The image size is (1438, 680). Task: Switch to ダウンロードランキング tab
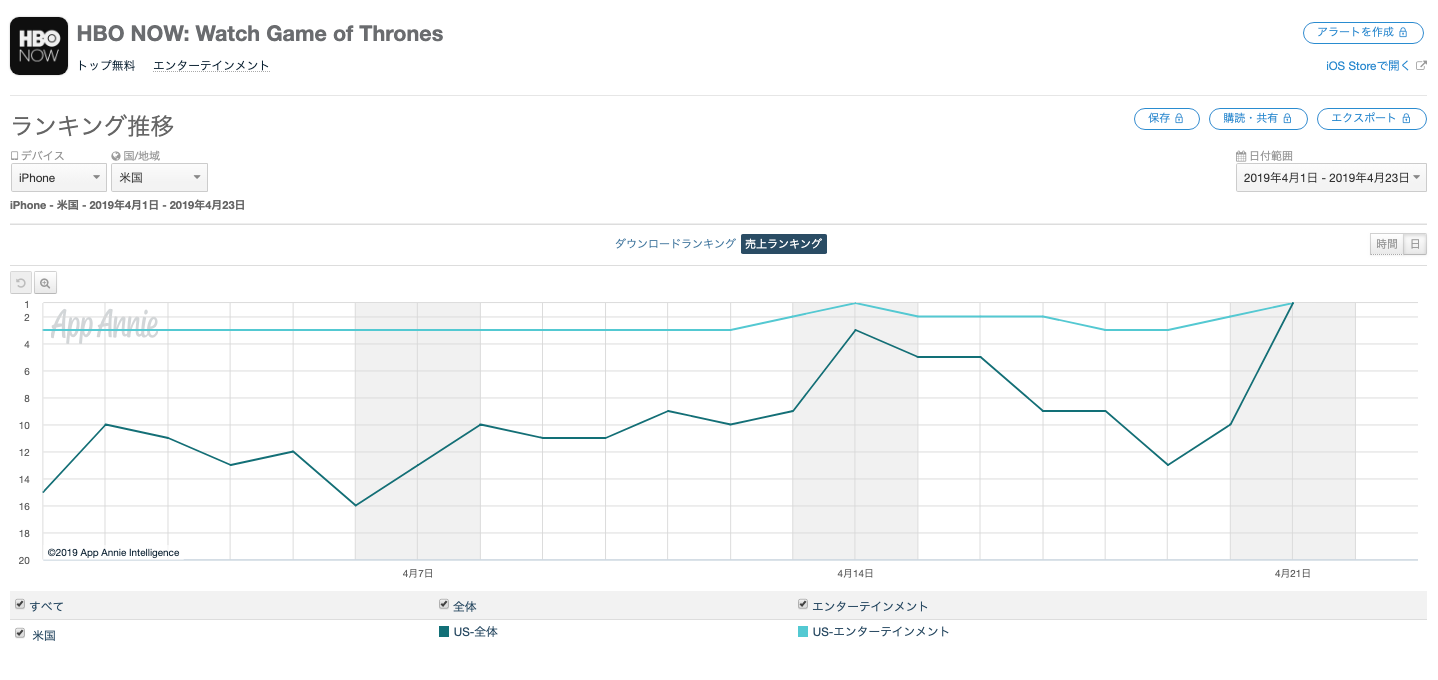675,244
